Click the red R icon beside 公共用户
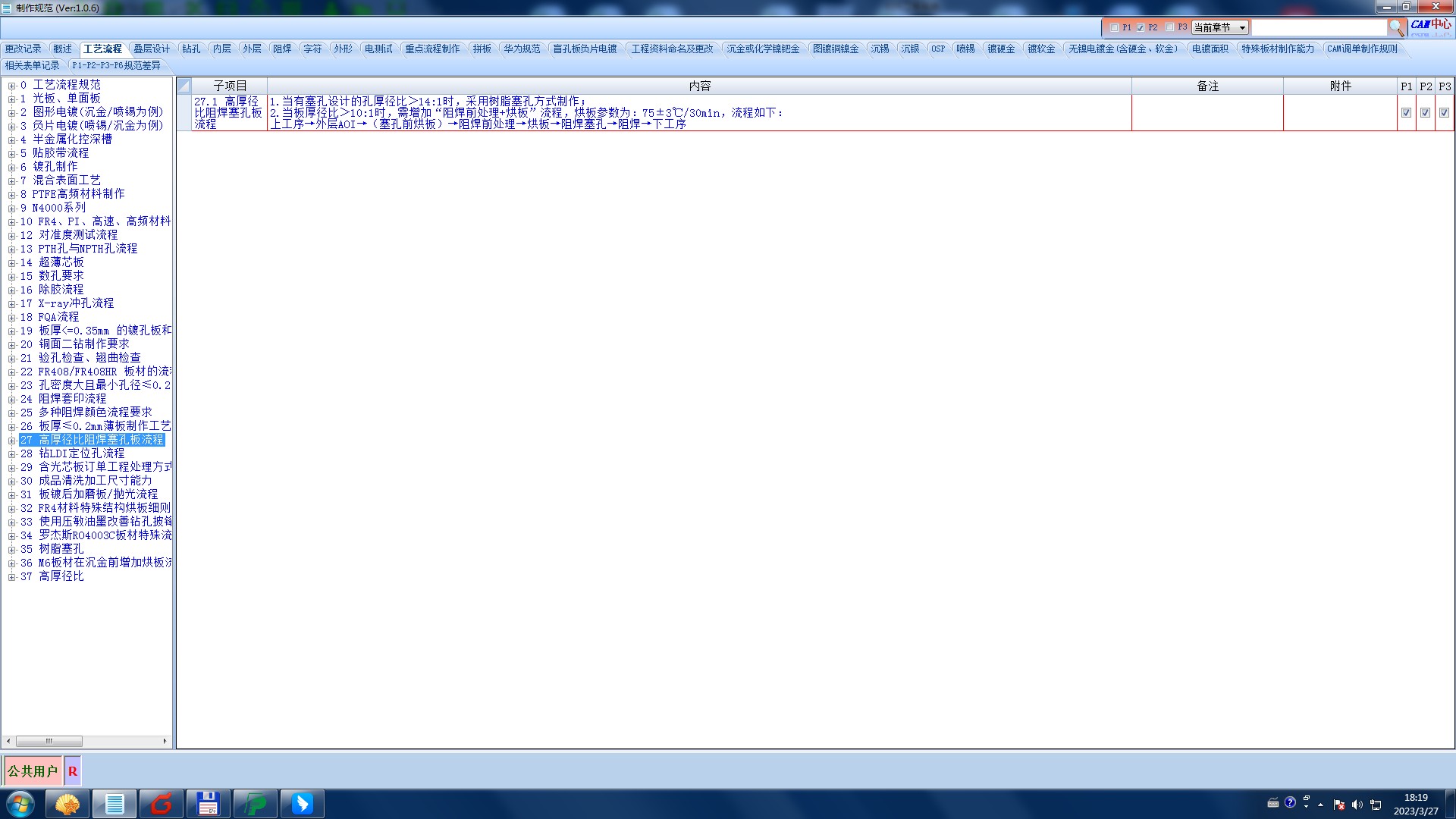This screenshot has height=819, width=1456. tap(73, 771)
